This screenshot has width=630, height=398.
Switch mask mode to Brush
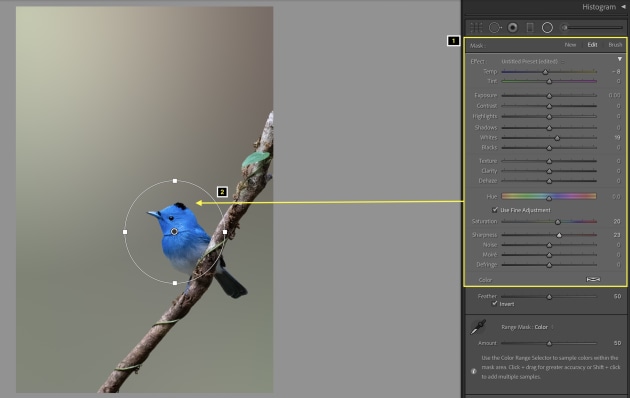point(615,45)
